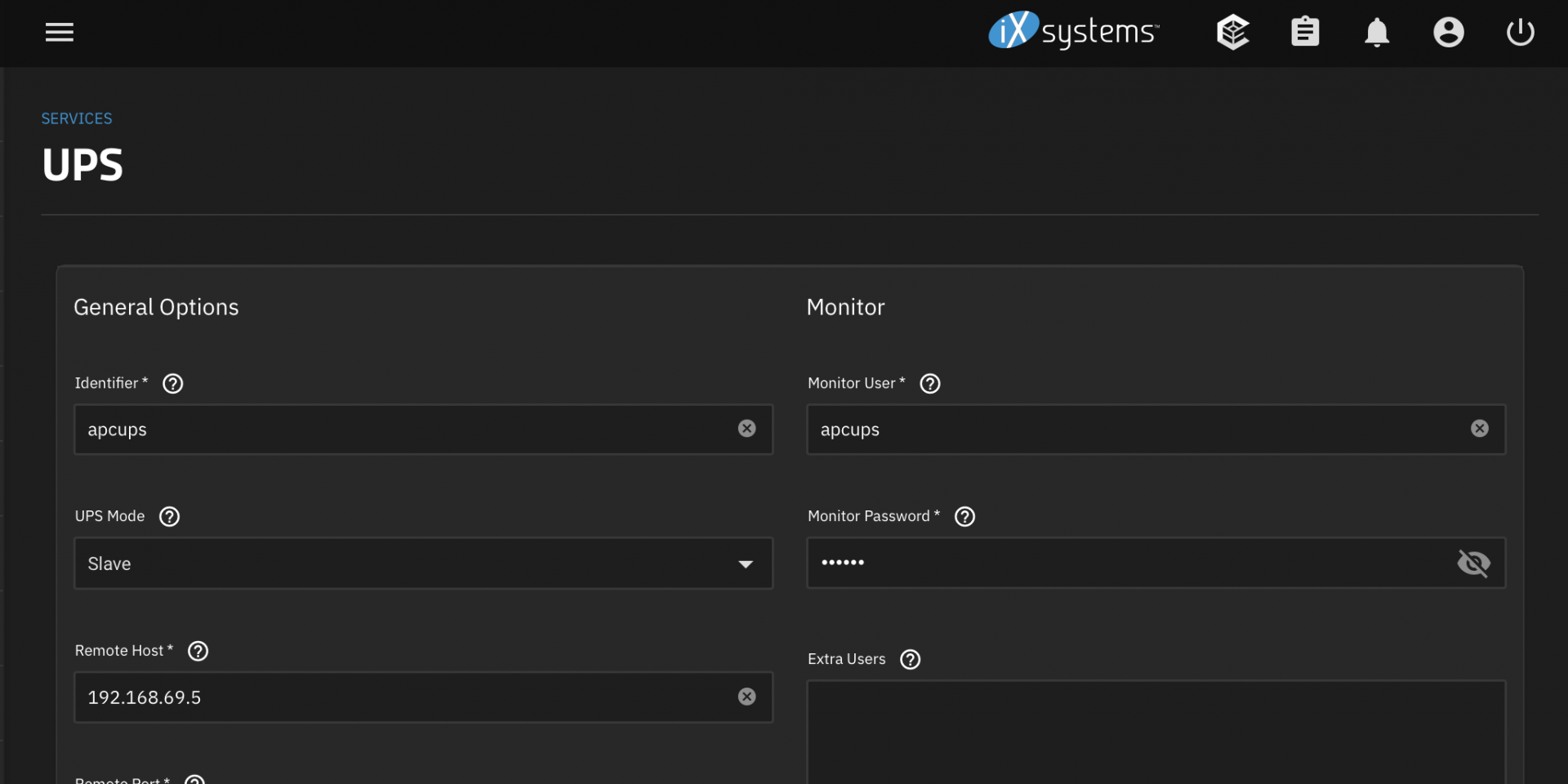Click inside the Extra Users textarea
This screenshot has height=784, width=1568.
pos(1156,731)
